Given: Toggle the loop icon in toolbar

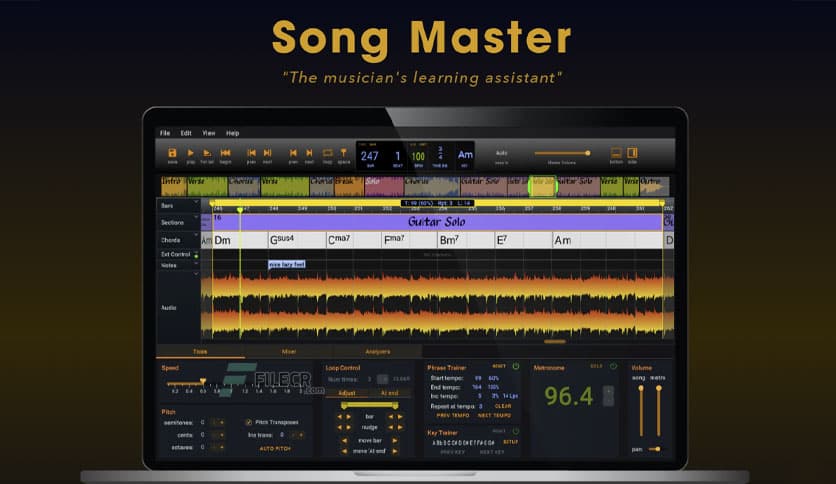Looking at the screenshot, I should pos(327,153).
